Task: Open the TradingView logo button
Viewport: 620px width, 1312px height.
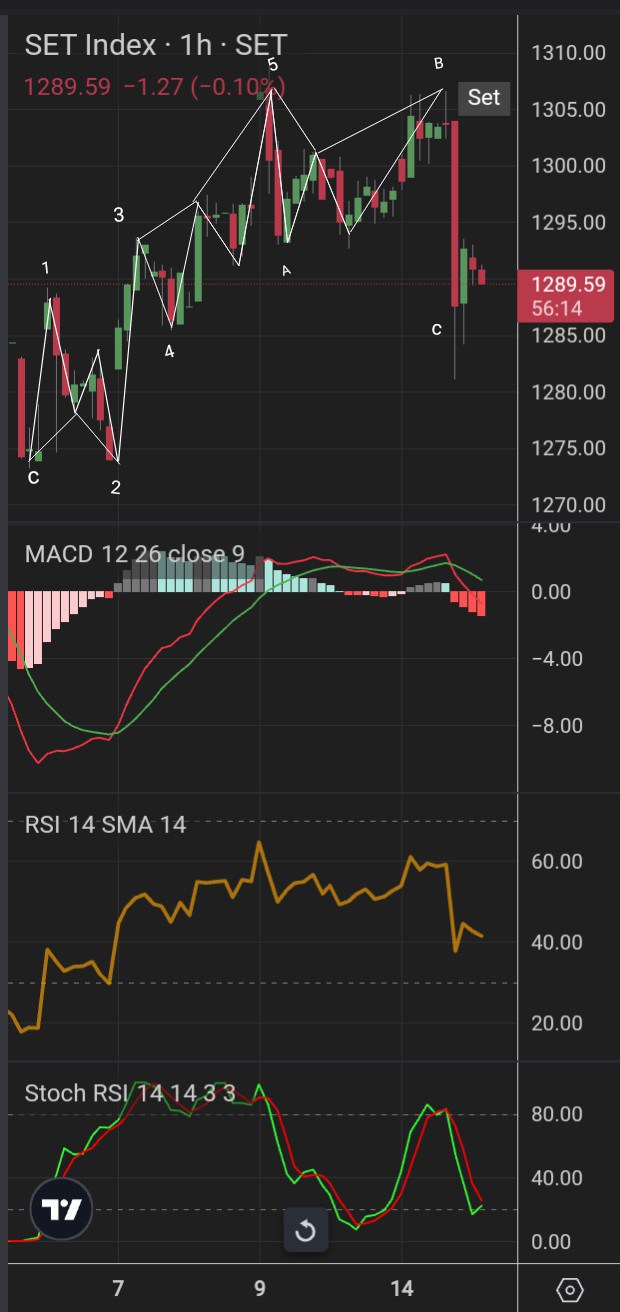Action: click(62, 1209)
